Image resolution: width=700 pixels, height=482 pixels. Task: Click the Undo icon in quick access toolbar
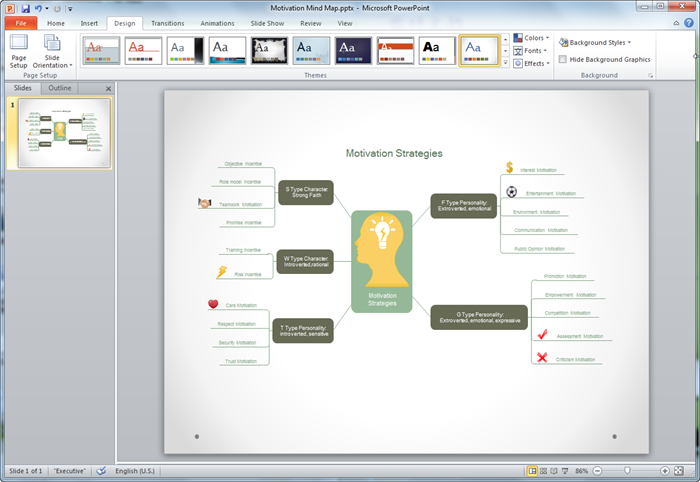click(39, 7)
